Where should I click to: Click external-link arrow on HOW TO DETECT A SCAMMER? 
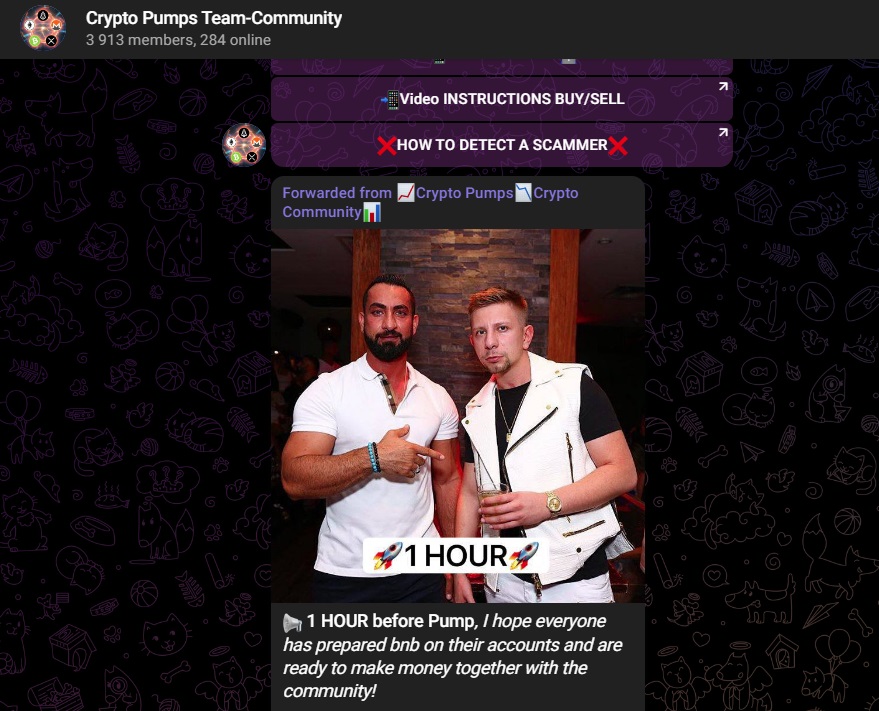click(x=723, y=132)
